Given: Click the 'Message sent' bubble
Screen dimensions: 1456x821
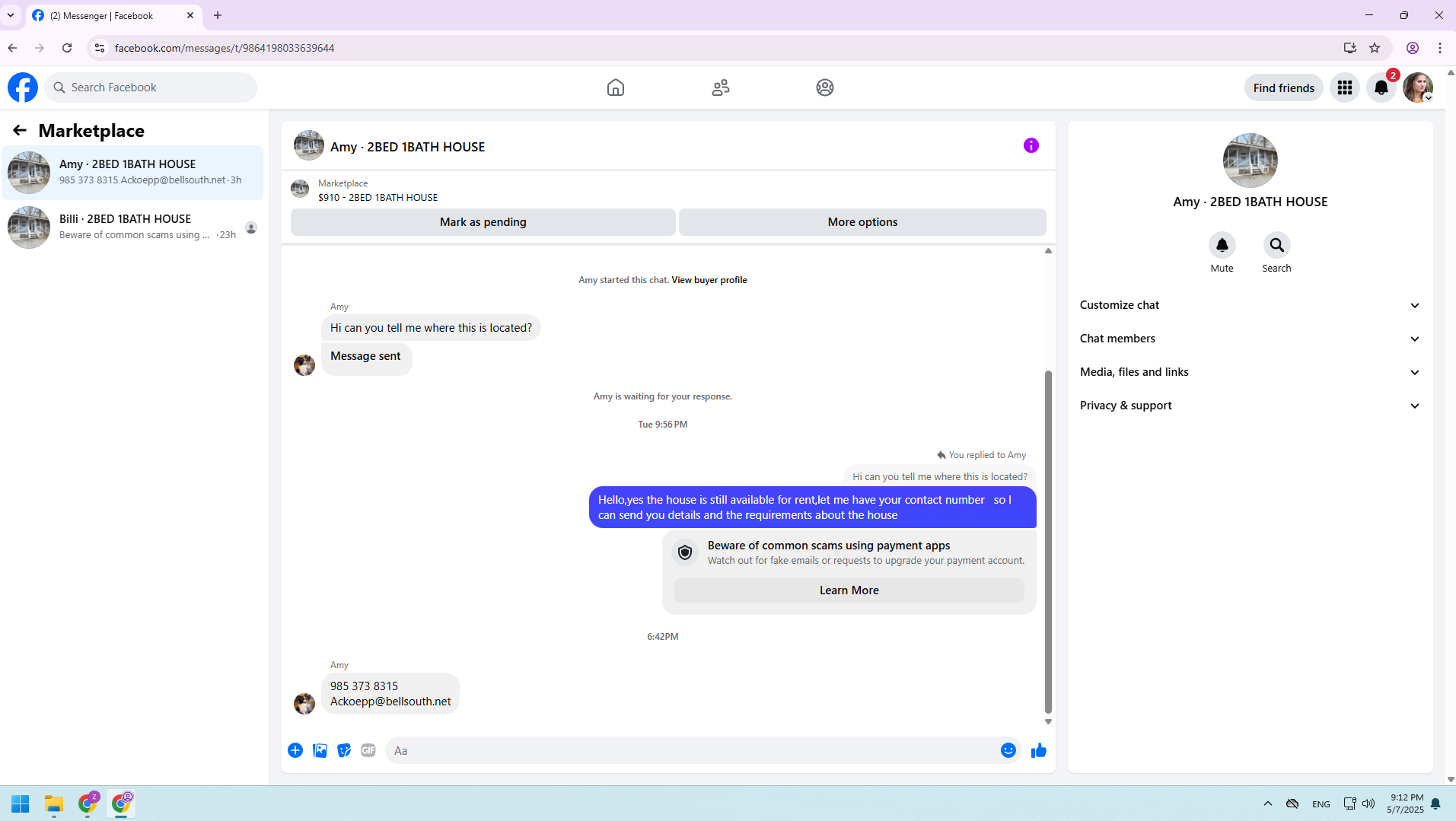Looking at the screenshot, I should [366, 358].
